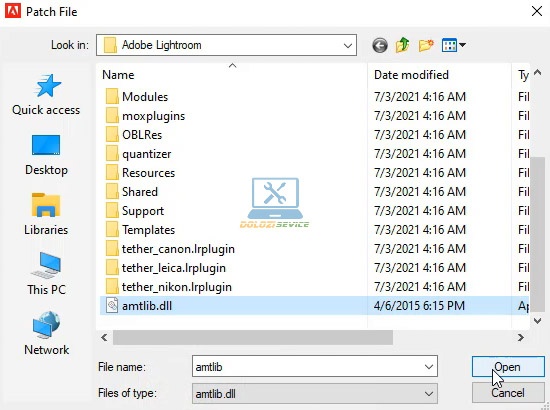Select the tether_canon.lrplugin folder icon

[112, 249]
